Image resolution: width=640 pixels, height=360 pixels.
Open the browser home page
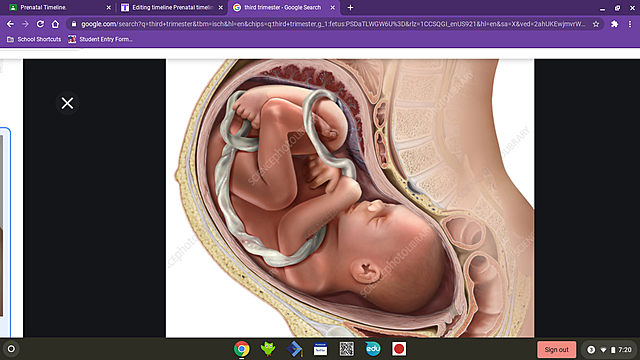coord(55,24)
